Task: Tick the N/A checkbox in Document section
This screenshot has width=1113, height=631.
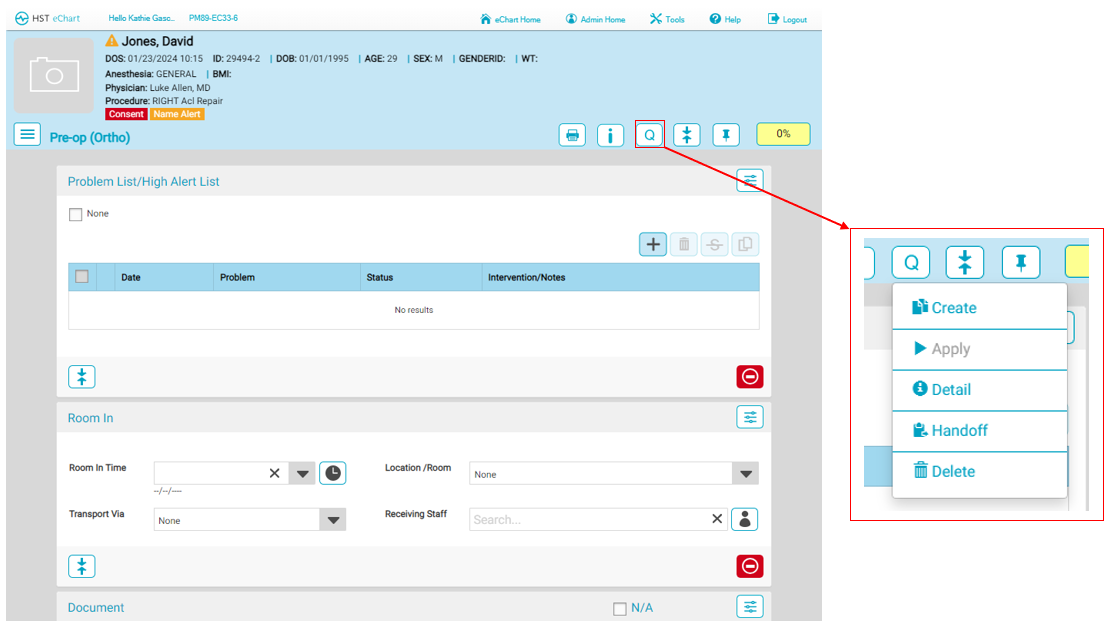Action: (x=620, y=608)
